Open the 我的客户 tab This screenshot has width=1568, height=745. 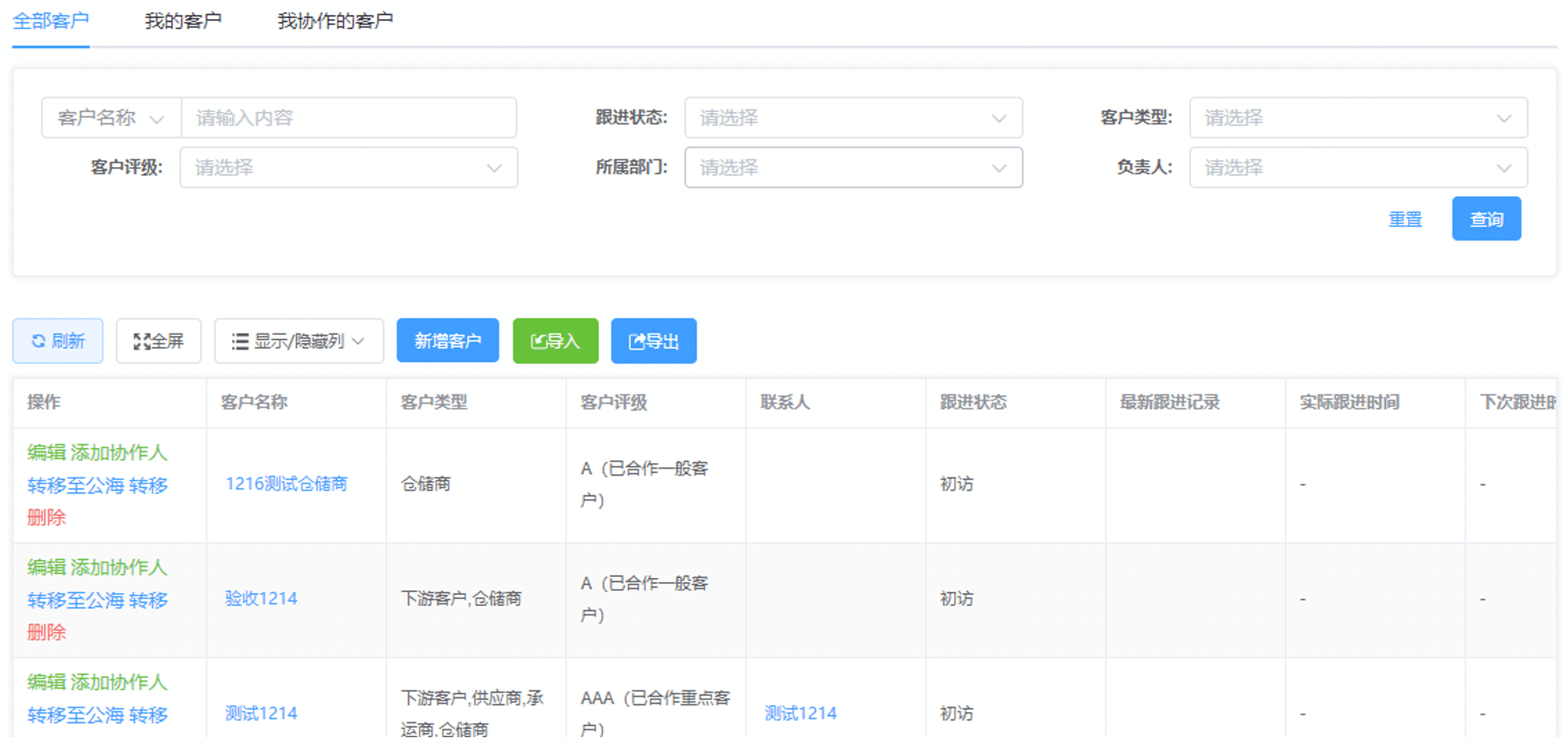click(183, 21)
